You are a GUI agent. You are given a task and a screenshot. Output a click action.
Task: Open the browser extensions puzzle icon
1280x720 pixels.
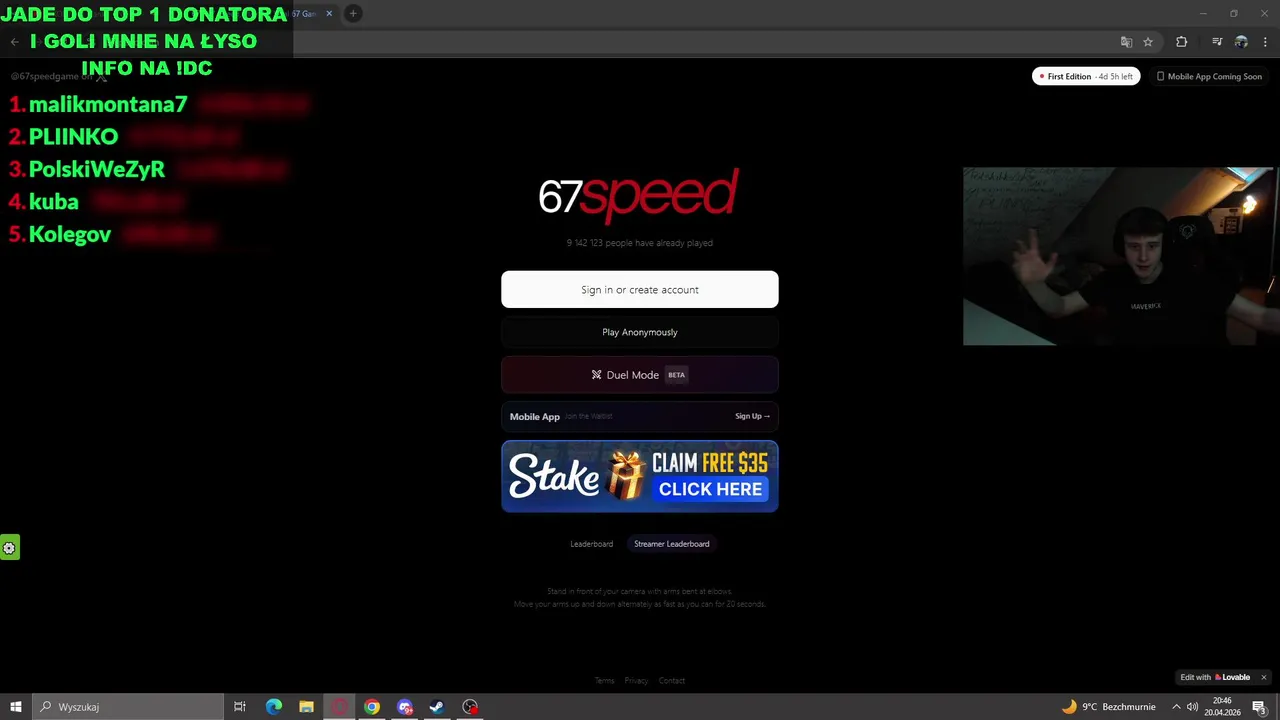pos(1181,42)
